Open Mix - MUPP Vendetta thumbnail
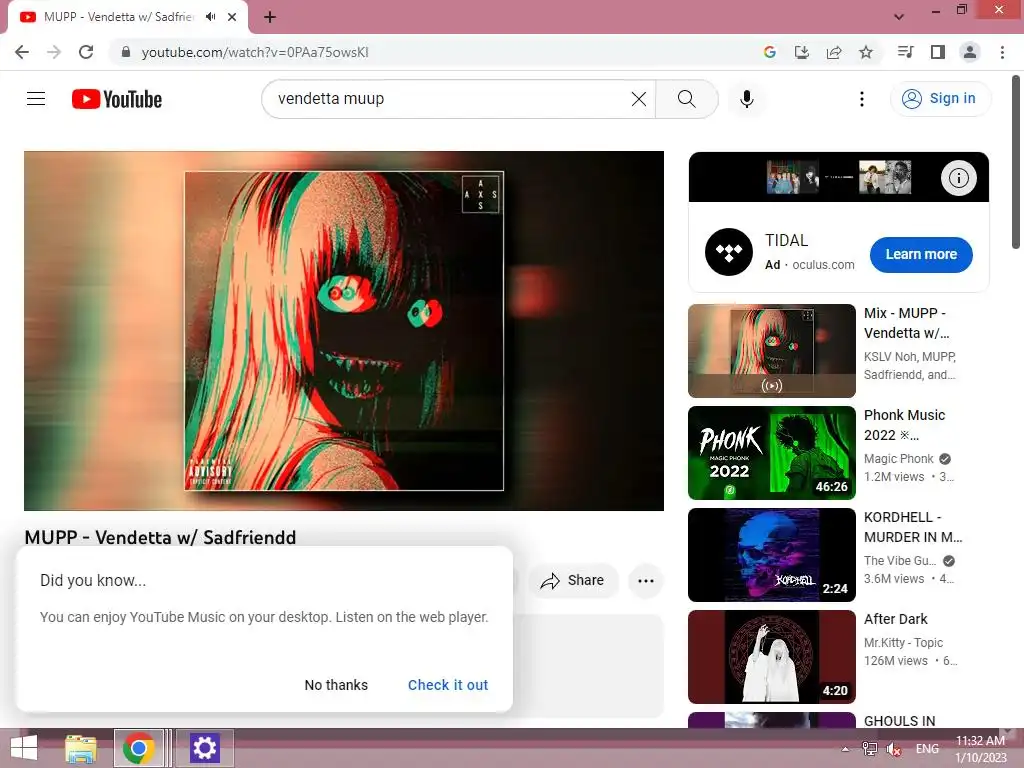1024x768 pixels. click(x=772, y=351)
